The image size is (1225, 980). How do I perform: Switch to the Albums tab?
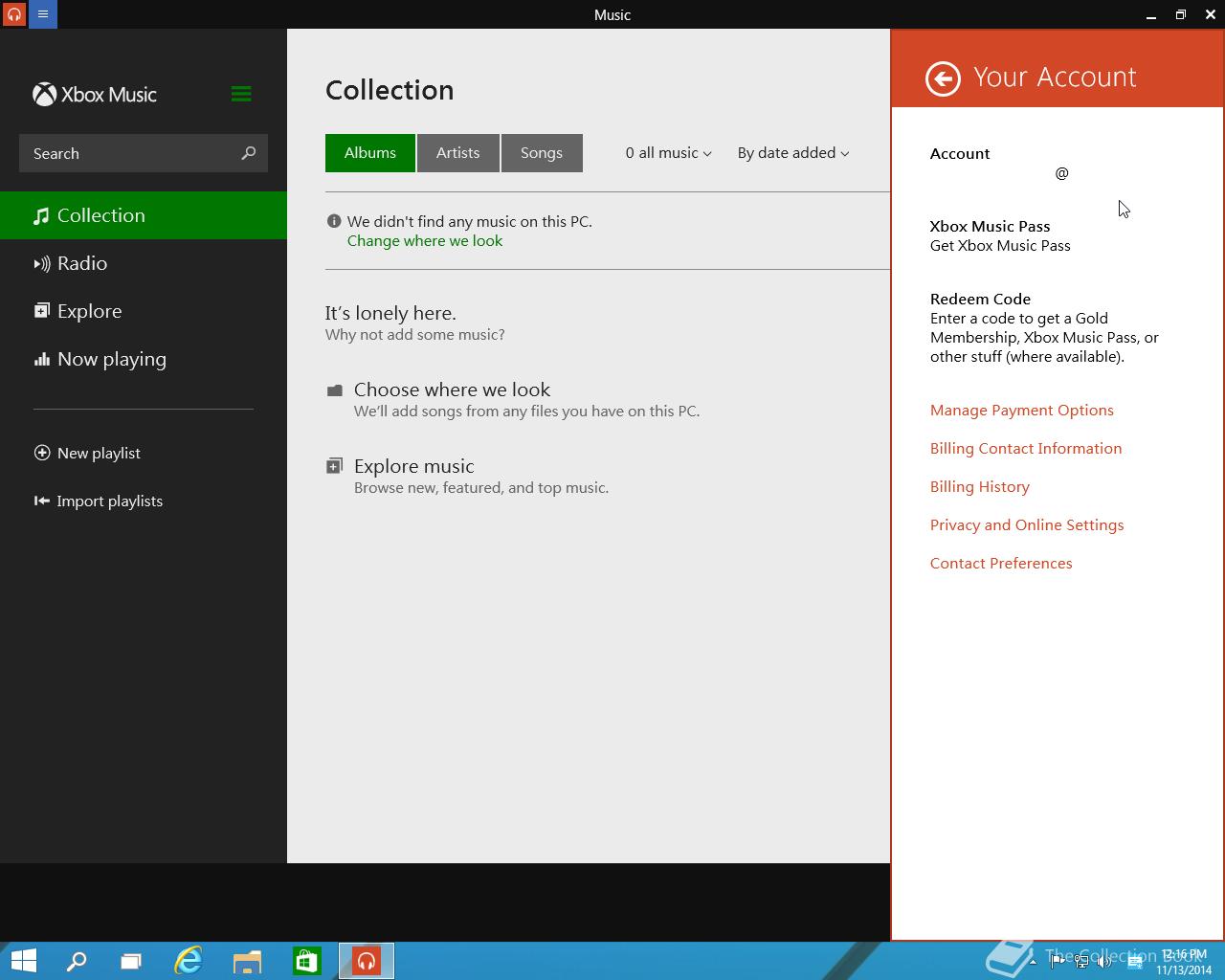point(370,153)
